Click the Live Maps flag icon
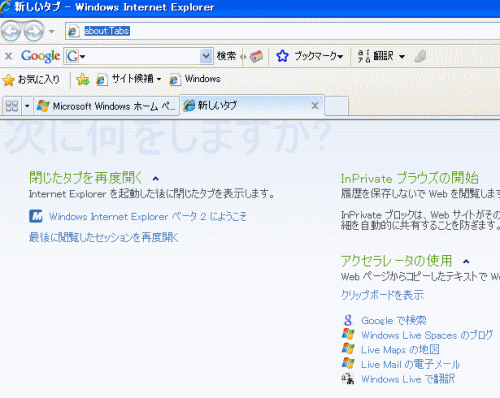 pyautogui.click(x=348, y=348)
